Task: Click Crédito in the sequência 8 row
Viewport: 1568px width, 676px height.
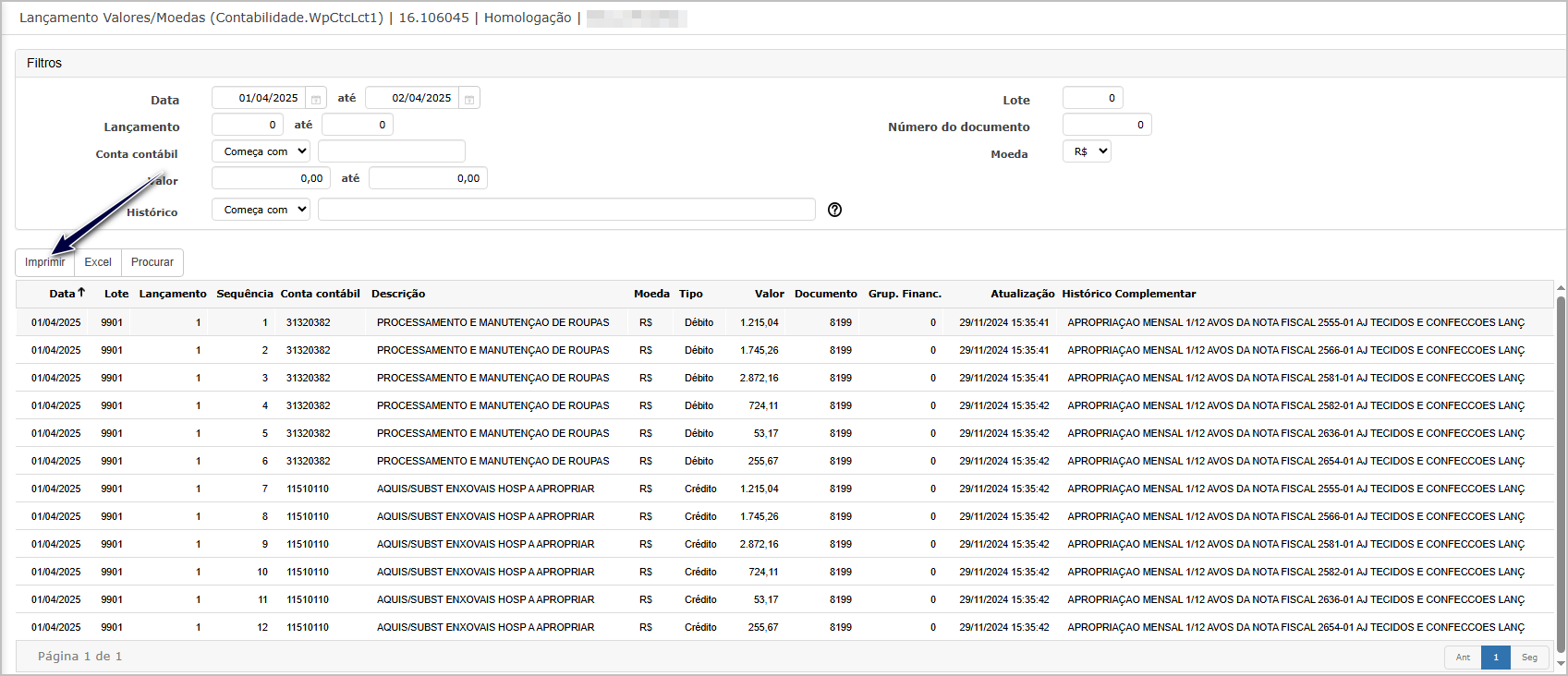Action: [x=700, y=516]
